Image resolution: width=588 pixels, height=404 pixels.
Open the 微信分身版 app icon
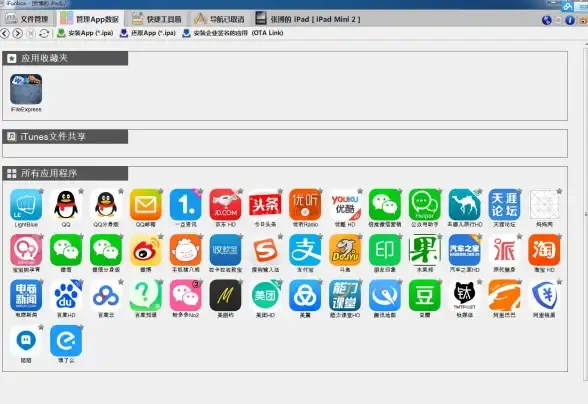point(106,250)
